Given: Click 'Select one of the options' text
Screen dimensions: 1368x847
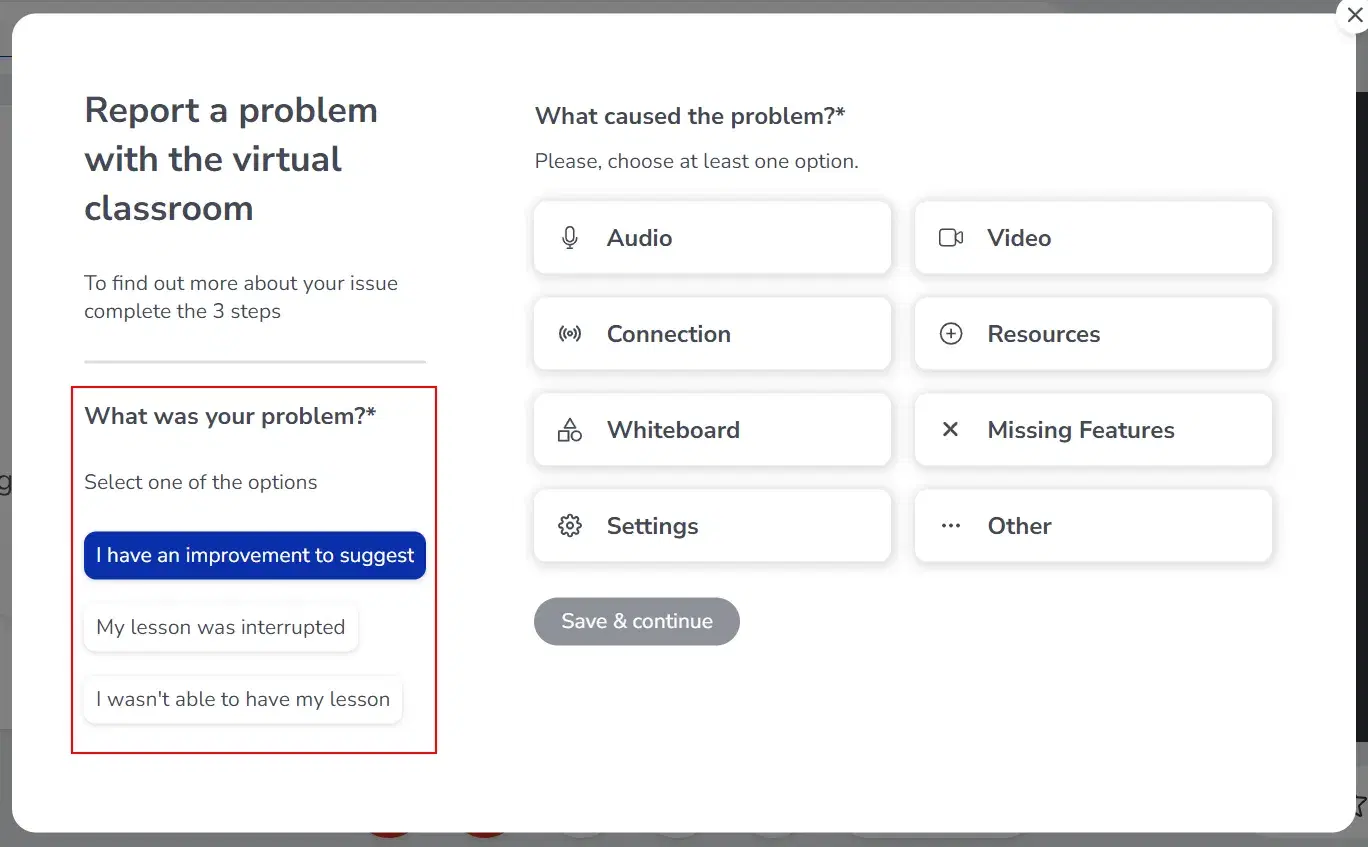Looking at the screenshot, I should pyautogui.click(x=200, y=482).
